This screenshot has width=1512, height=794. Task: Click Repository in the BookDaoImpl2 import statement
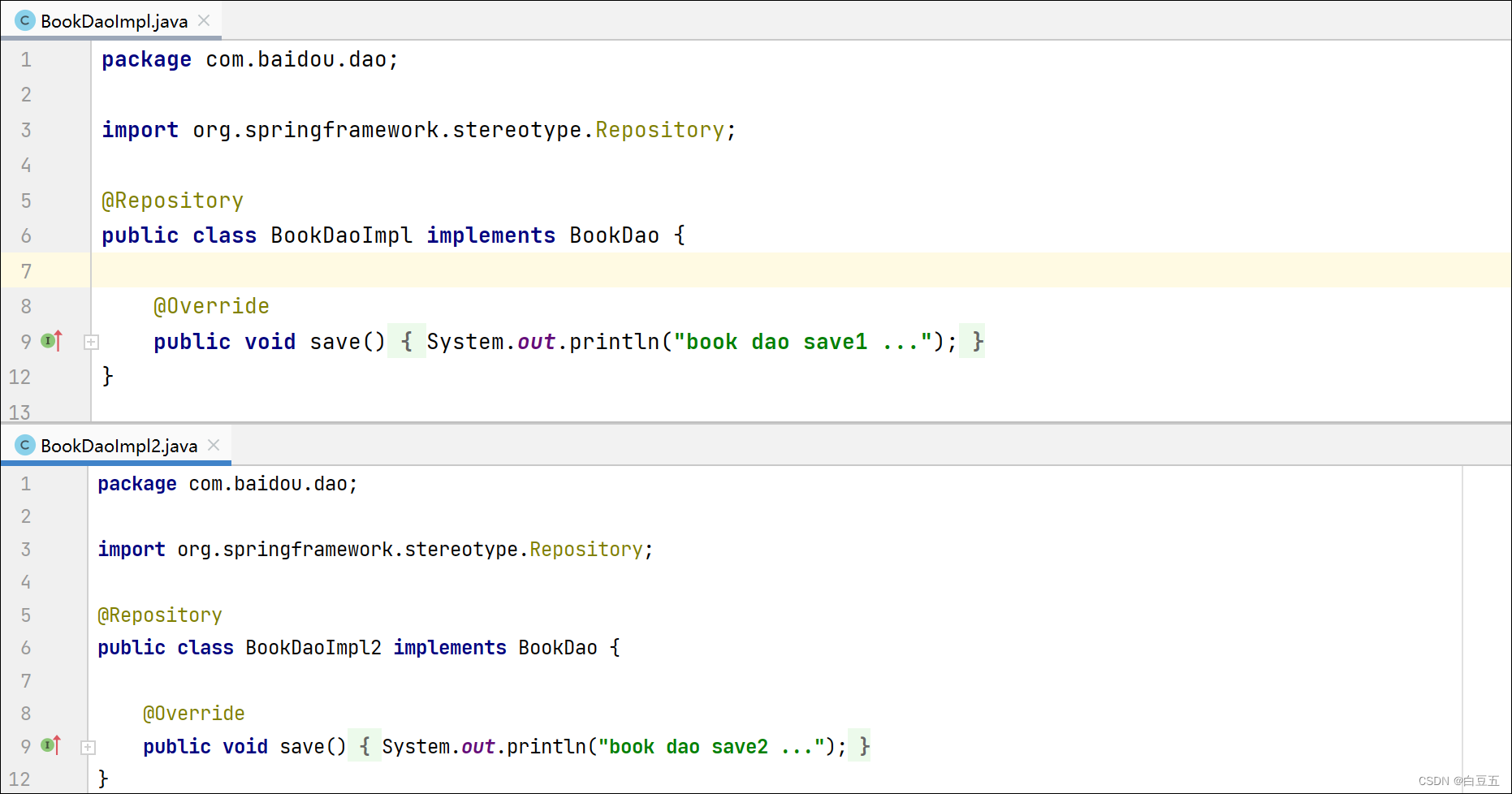click(585, 550)
